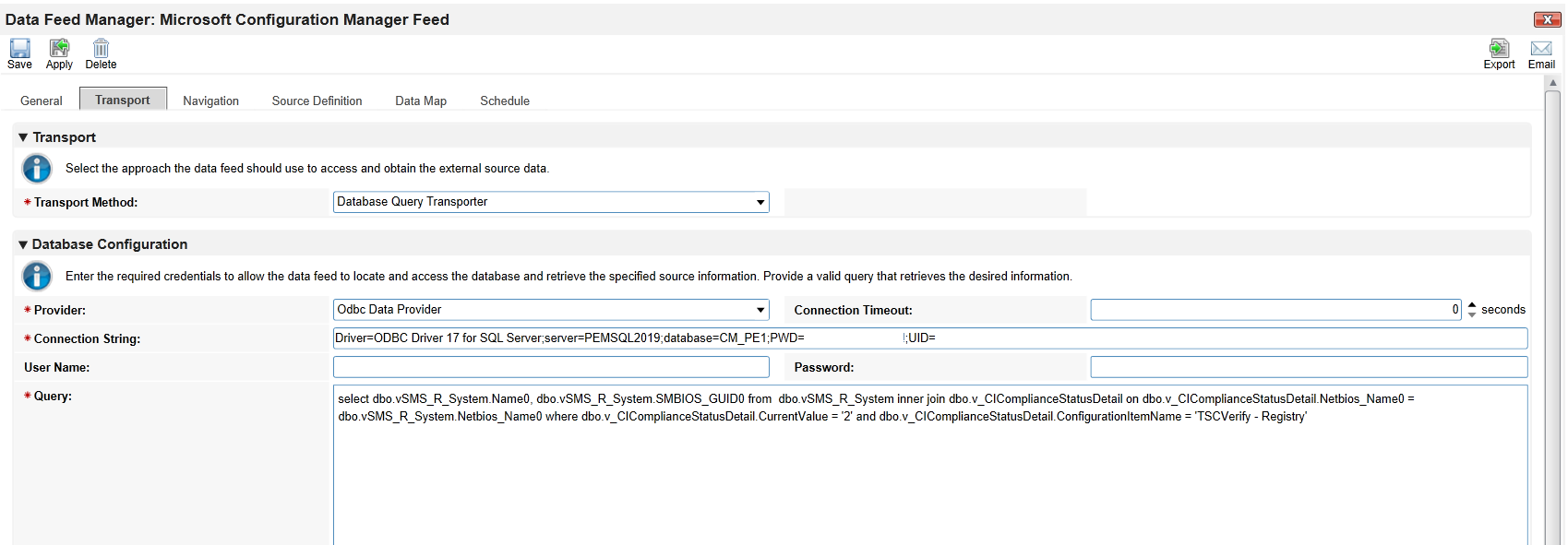Click the Connection Timeout input field
The width and height of the screenshot is (1568, 545).
point(1275,310)
